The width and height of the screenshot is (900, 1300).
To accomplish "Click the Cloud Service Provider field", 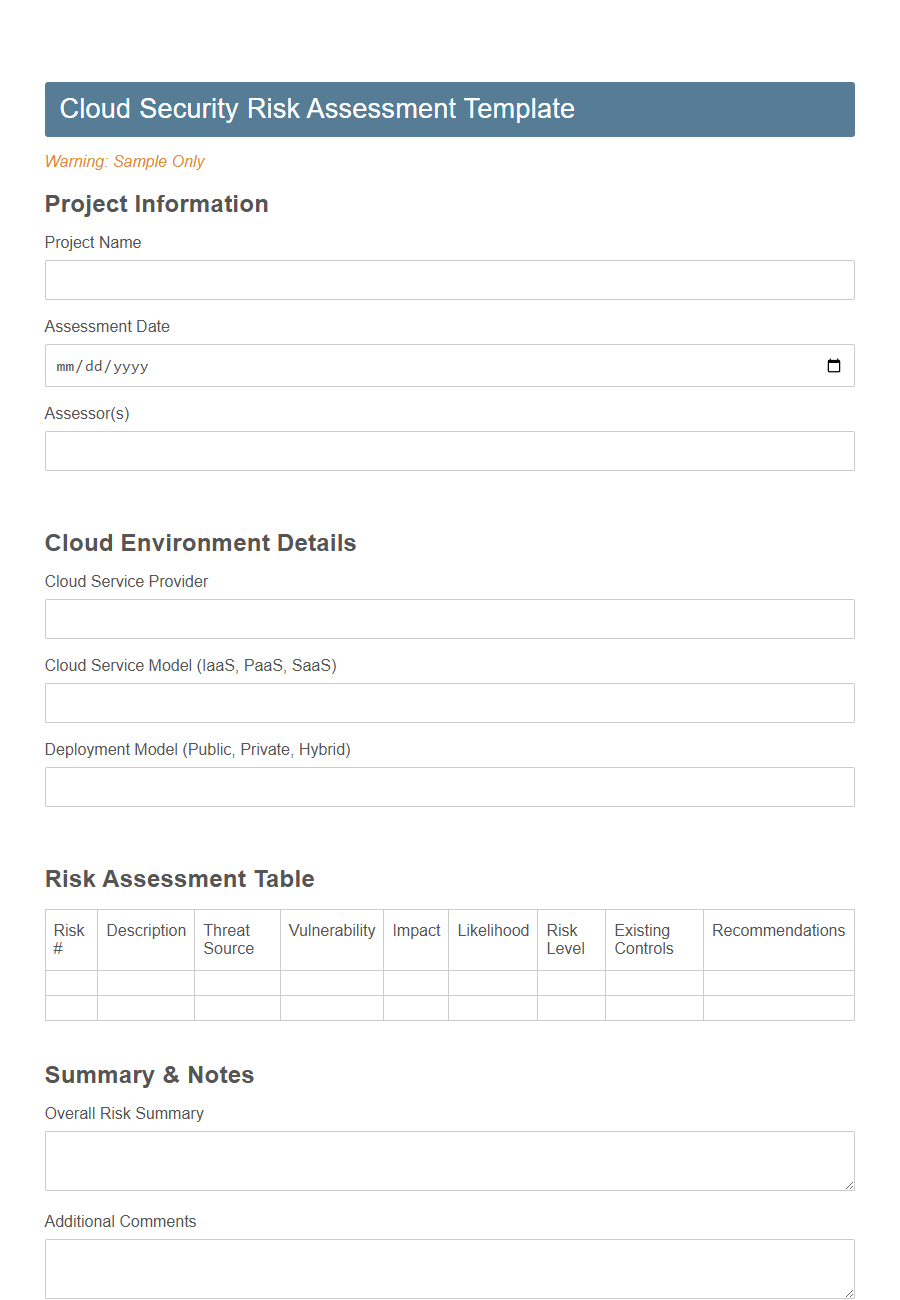I will pos(449,619).
